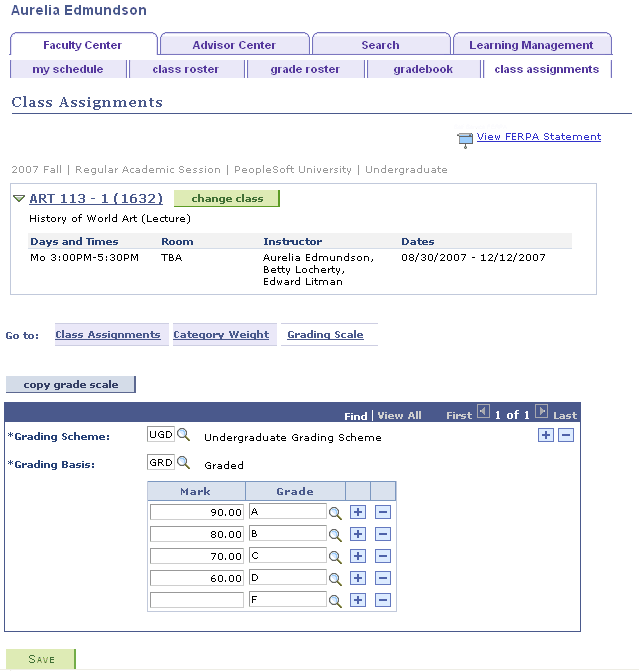Viewport: 639px width, 671px height.
Task: Collapse the ART 113 class details
Action: (x=19, y=199)
